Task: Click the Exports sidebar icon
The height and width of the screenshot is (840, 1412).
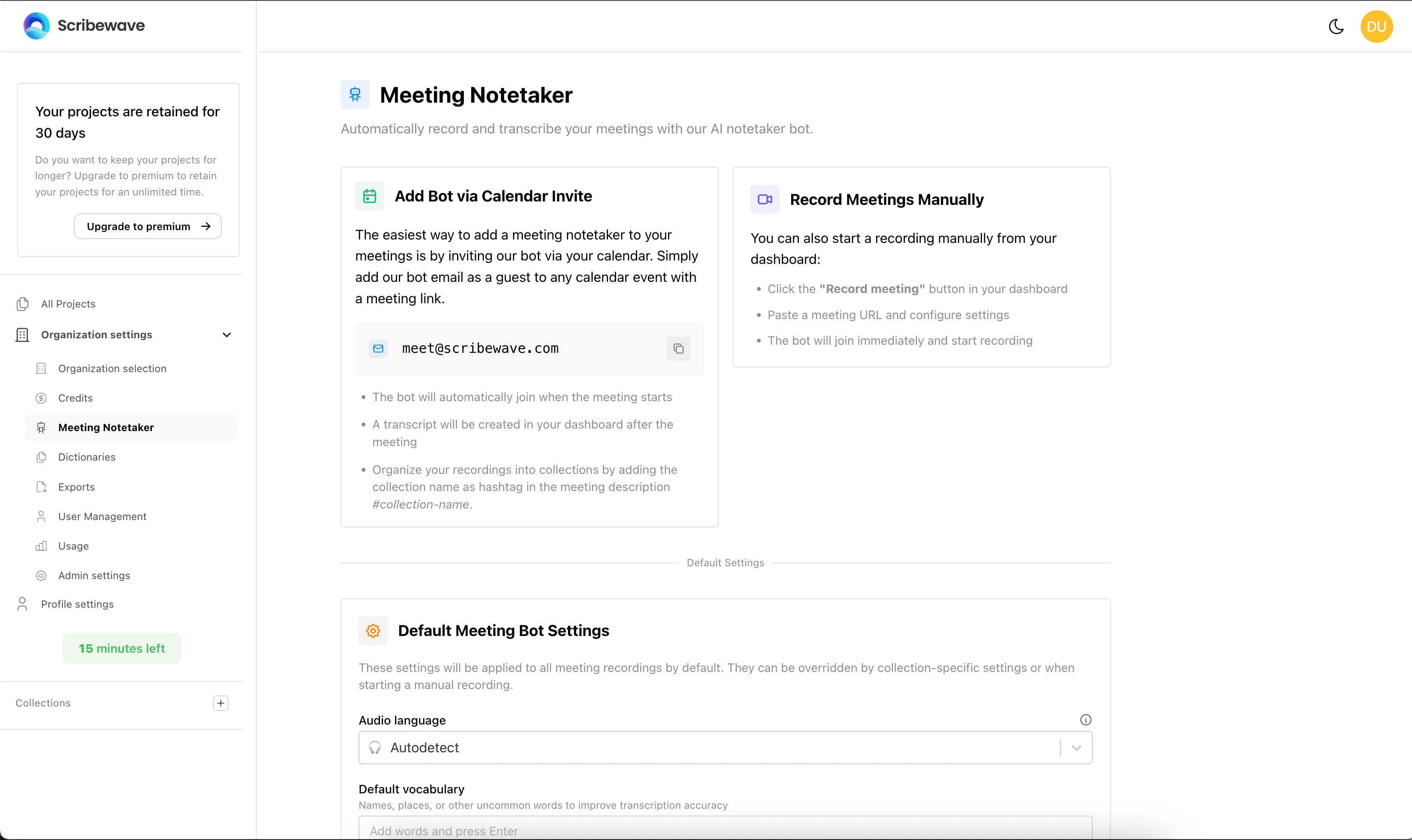Action: point(42,487)
